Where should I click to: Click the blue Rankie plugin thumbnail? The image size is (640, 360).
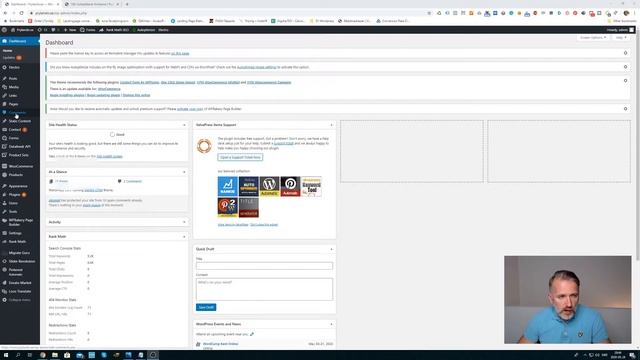[x=228, y=186]
